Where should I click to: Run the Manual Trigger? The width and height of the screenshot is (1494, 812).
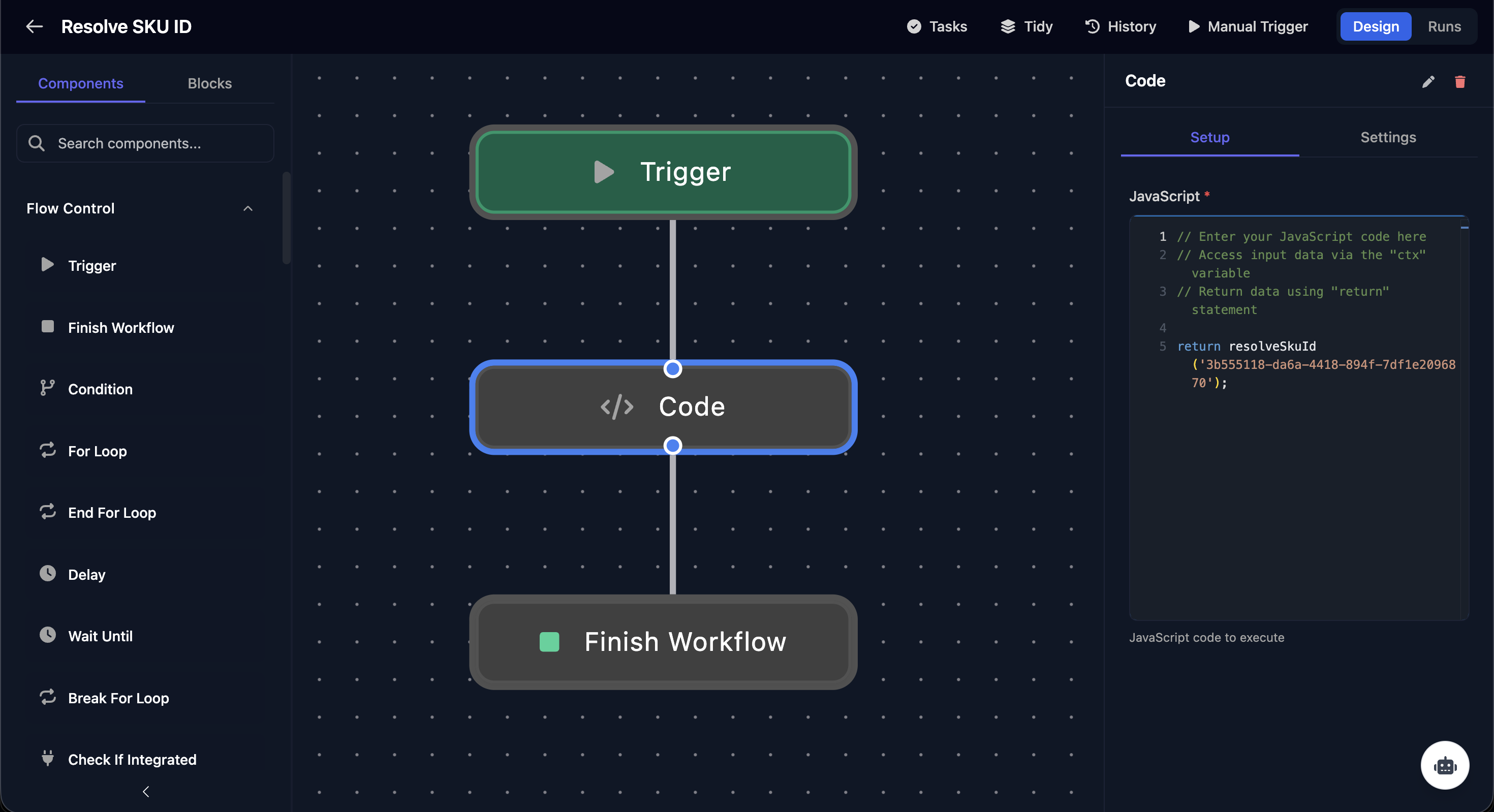pyautogui.click(x=1248, y=27)
